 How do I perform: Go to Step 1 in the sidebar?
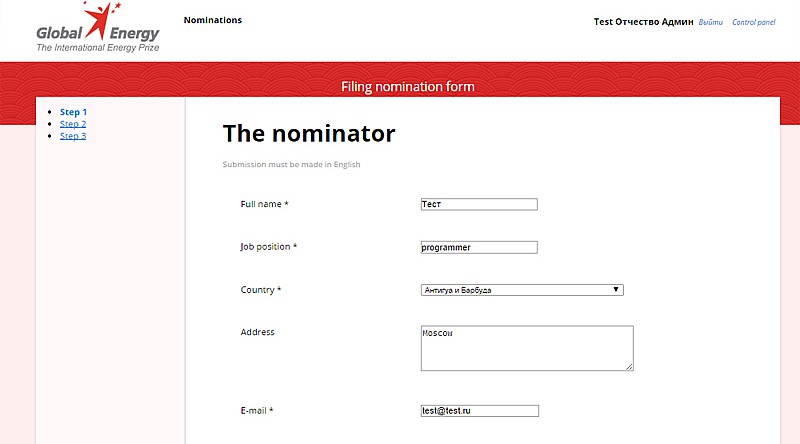[73, 112]
